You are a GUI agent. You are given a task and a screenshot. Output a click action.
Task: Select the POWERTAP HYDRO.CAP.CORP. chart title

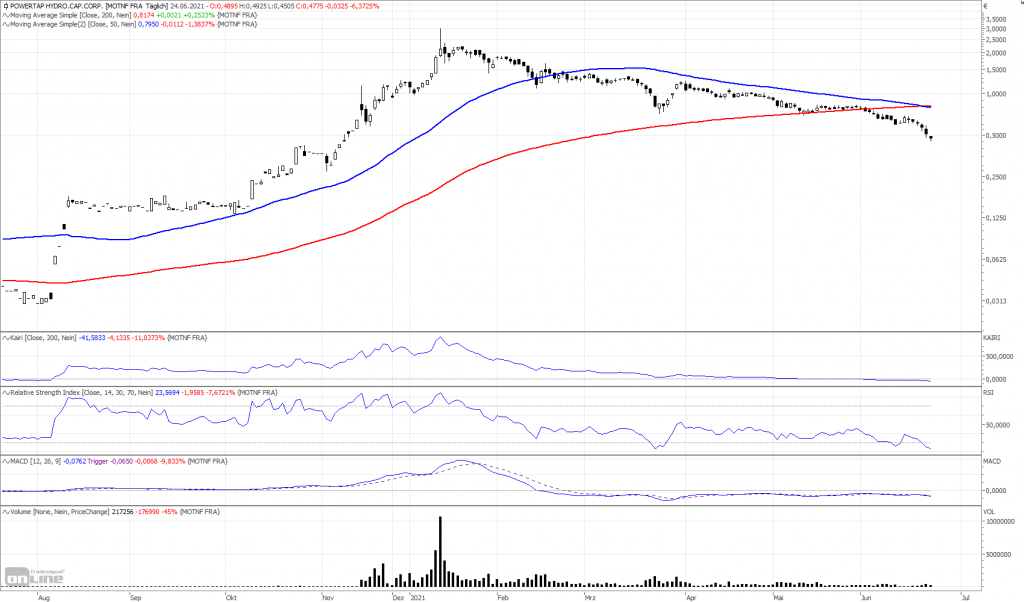56,6
